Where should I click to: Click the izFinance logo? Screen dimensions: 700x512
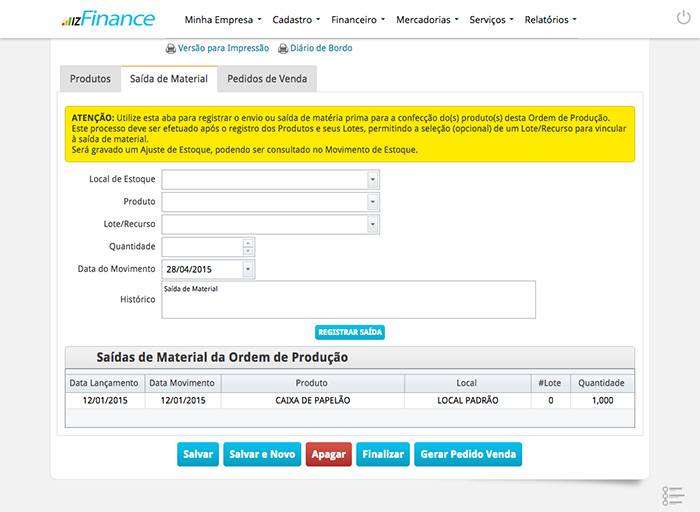(x=108, y=19)
